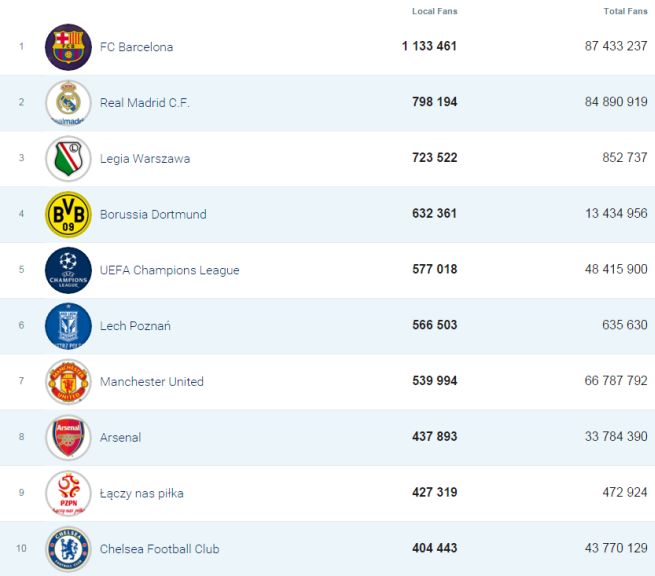
Task: Open the Chelsea Football Club name link
Action: [x=159, y=549]
